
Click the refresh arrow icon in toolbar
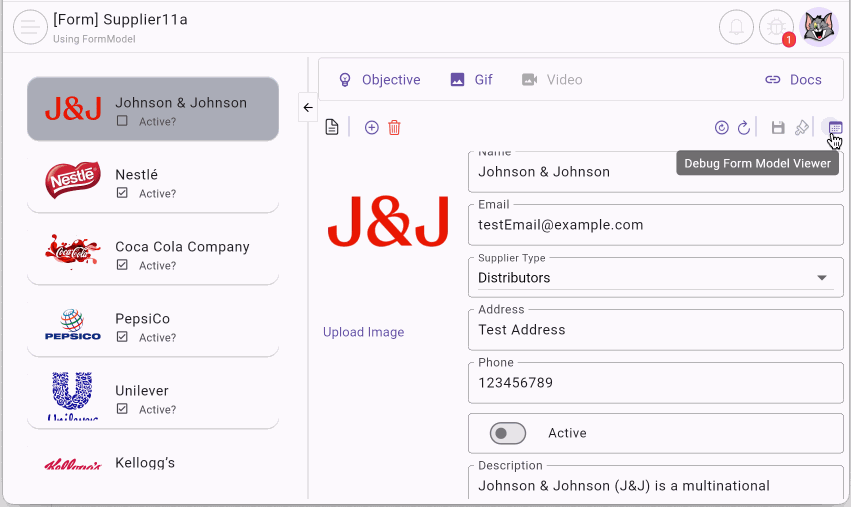744,128
